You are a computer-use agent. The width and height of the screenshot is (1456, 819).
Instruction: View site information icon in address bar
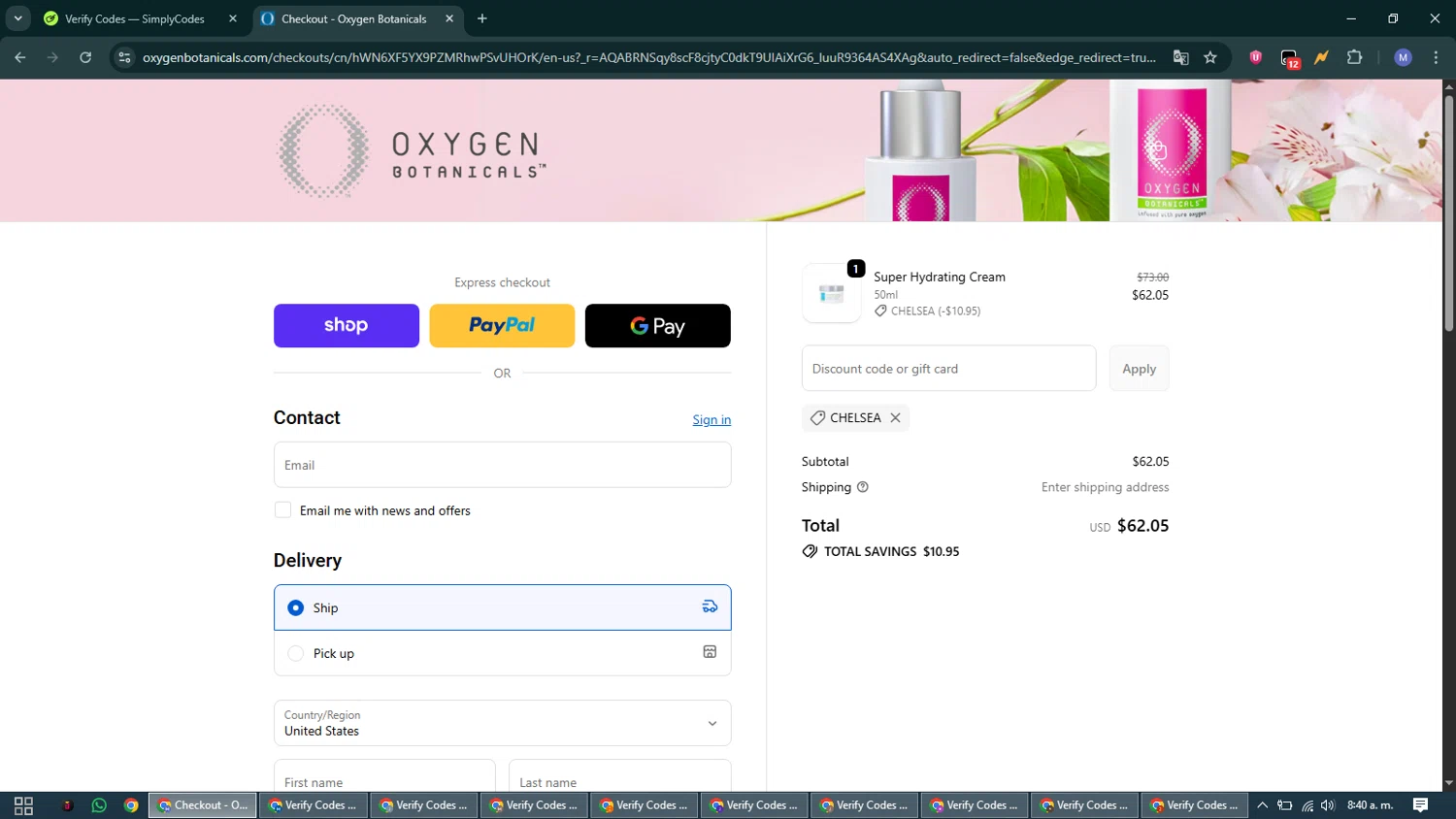124,57
